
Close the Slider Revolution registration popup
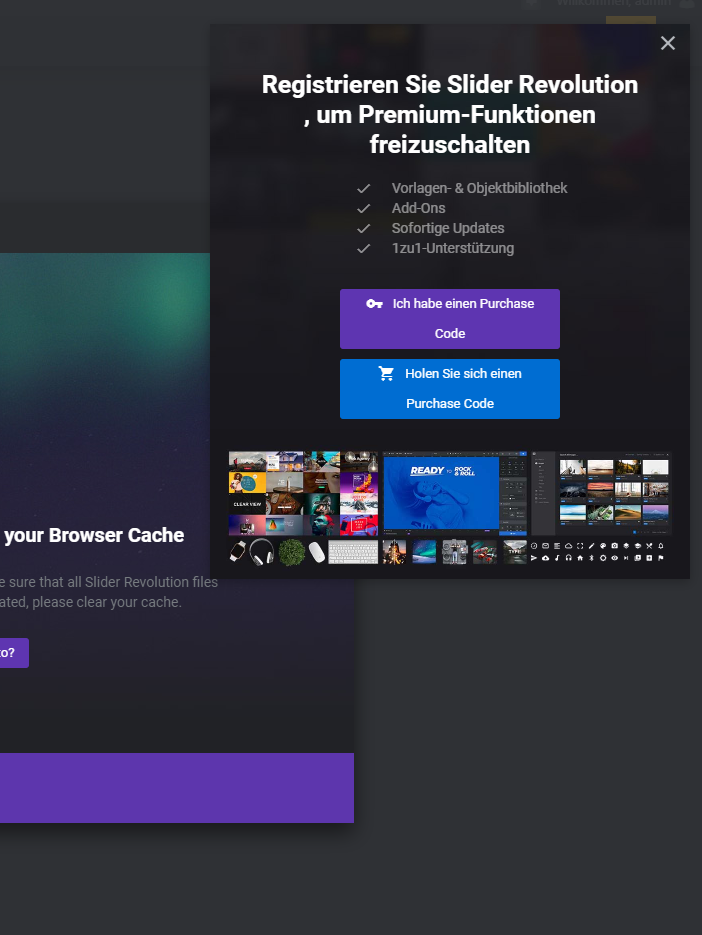[x=667, y=43]
